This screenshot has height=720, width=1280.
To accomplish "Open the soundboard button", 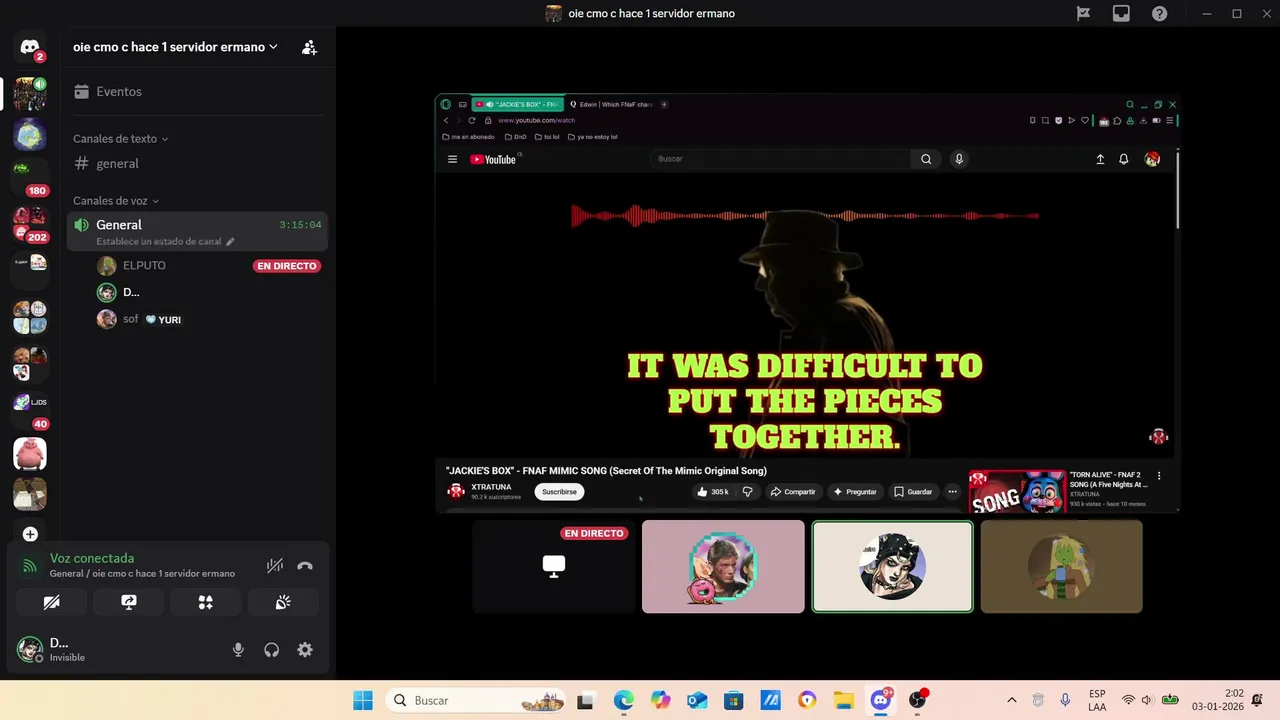I will point(283,602).
